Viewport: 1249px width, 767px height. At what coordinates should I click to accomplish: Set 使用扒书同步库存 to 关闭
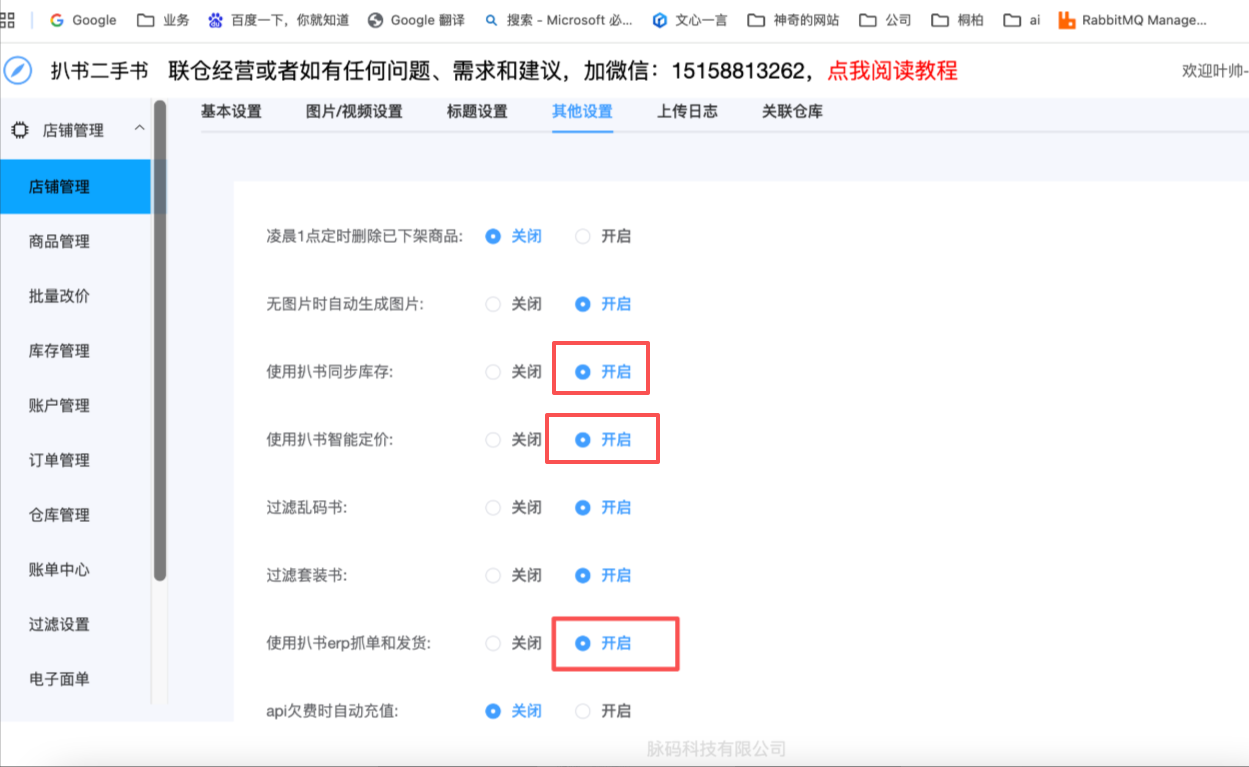pyautogui.click(x=513, y=372)
